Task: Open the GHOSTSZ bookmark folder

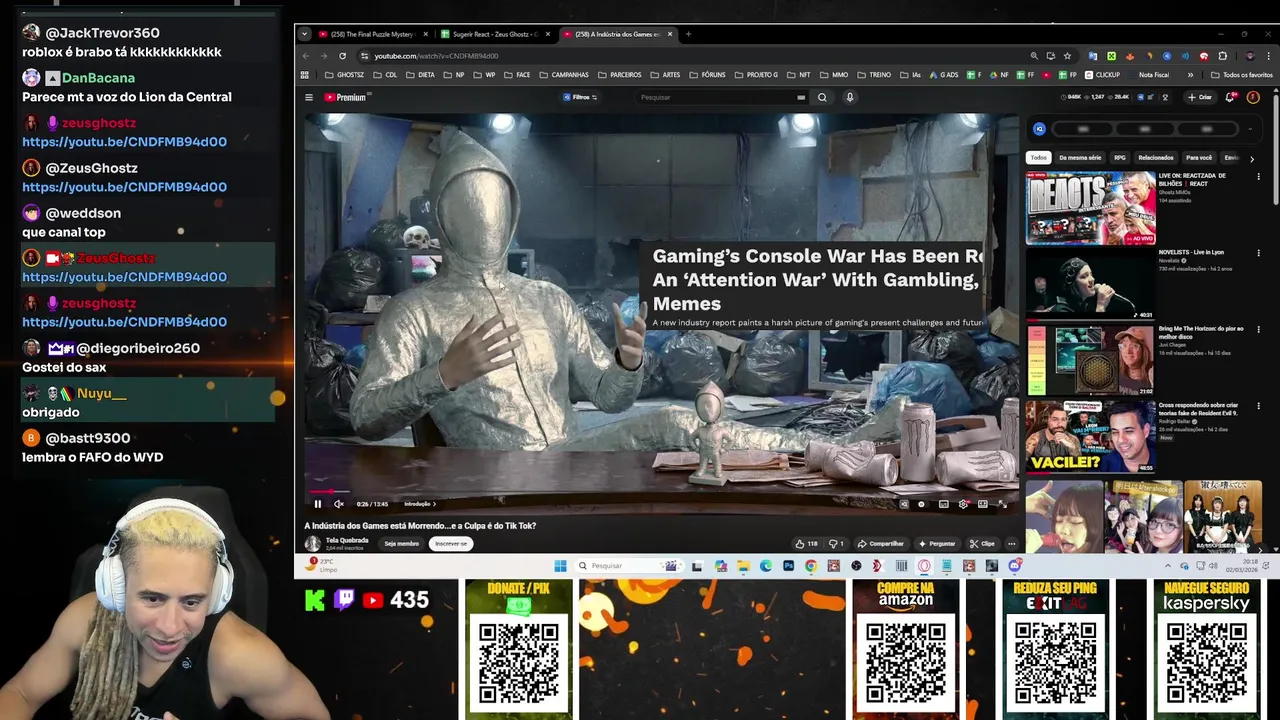Action: pyautogui.click(x=344, y=75)
